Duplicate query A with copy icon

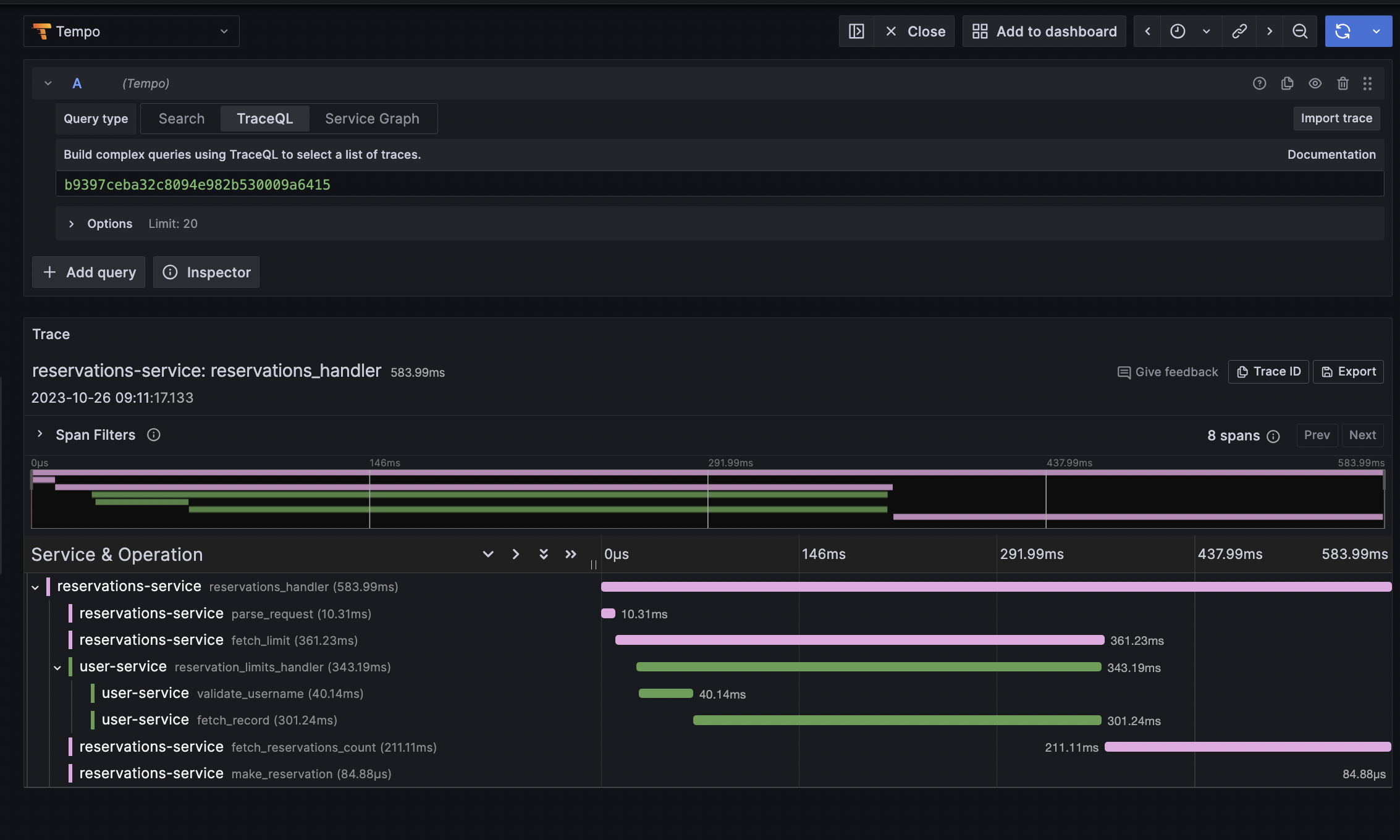coord(1287,83)
